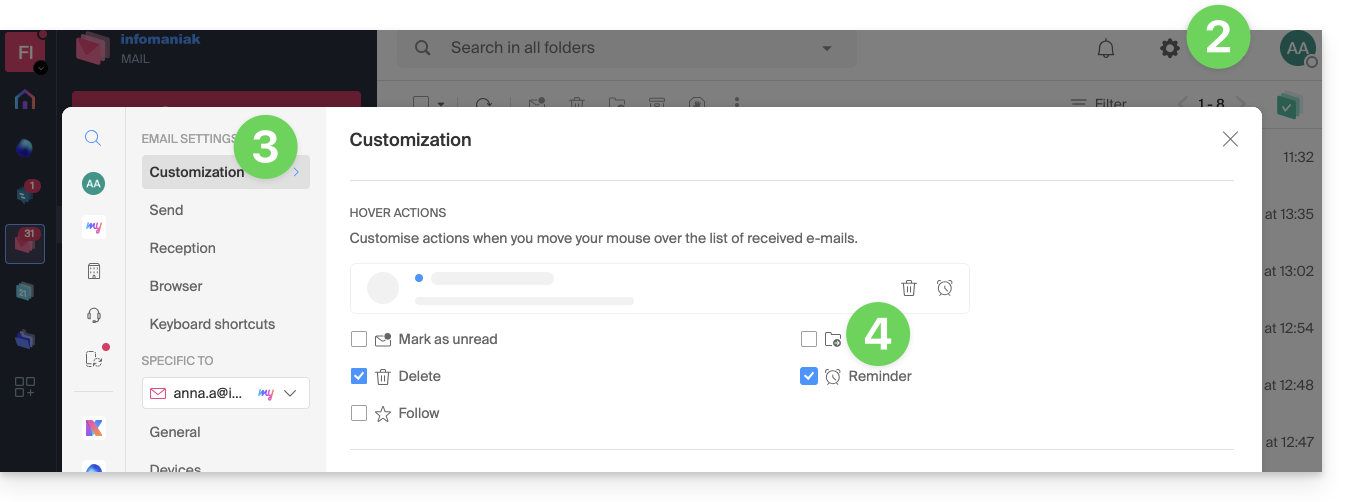
Task: Click the alarm clock icon in preview
Action: [945, 288]
